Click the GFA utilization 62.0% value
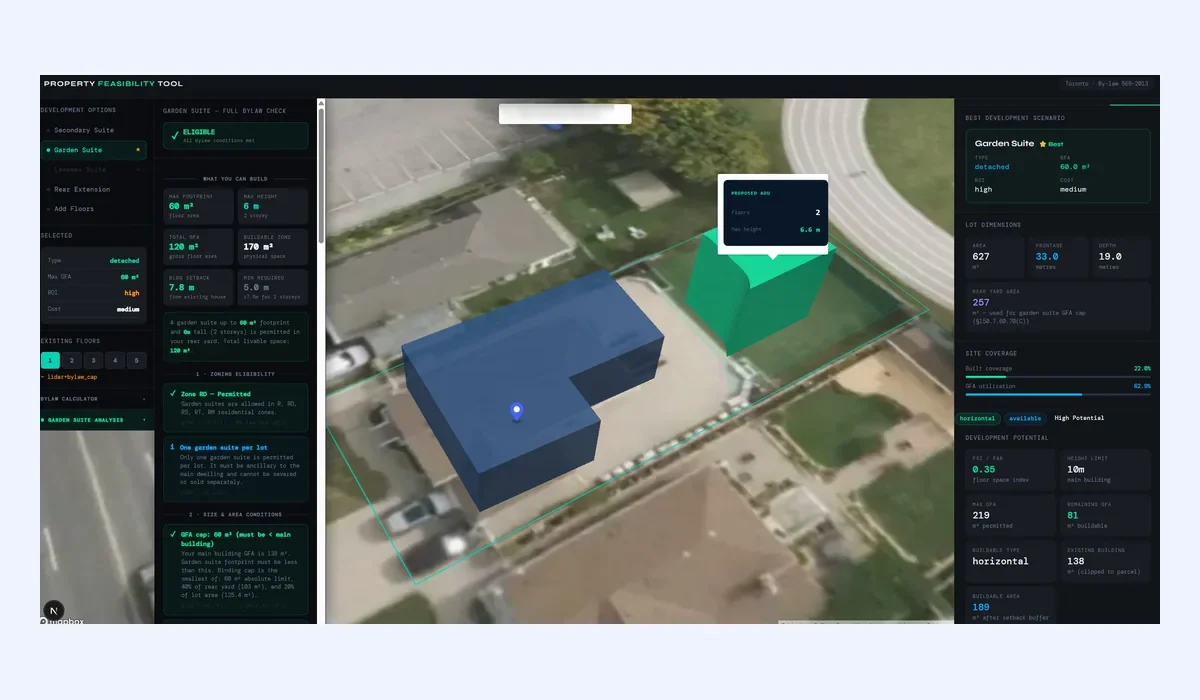This screenshot has height=700, width=1200. (x=1141, y=386)
